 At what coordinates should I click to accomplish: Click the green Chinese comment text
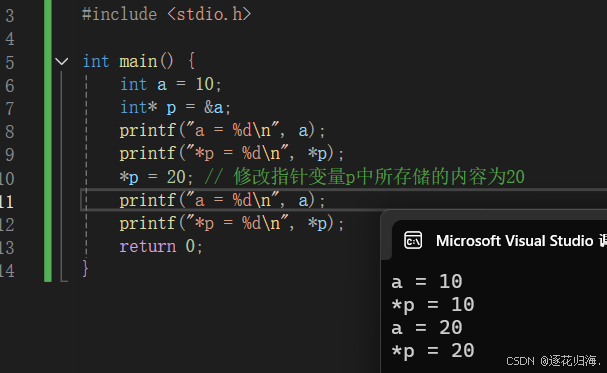(364, 177)
